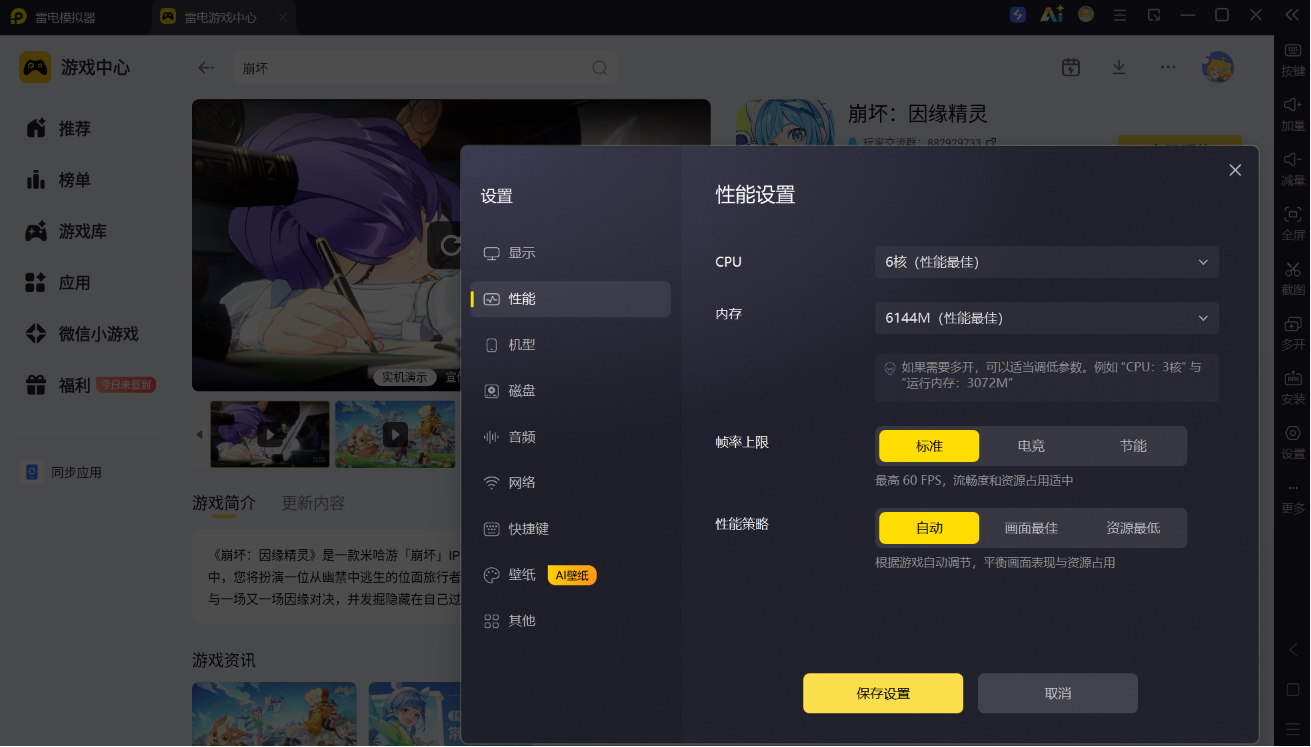Screen dimensions: 1311x747
Task: Open the AI assistant icon in the title bar
Action: (1051, 15)
